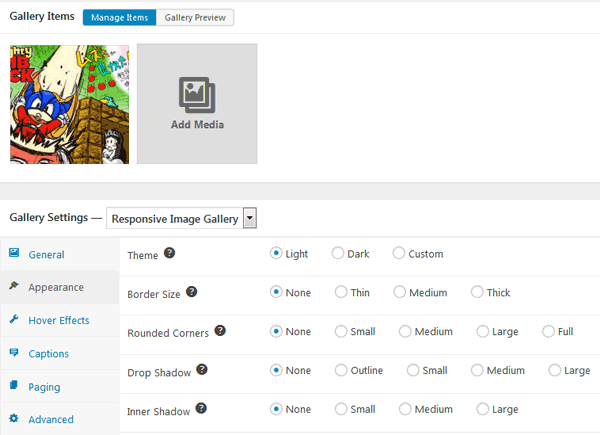Open the Manage Items tab
This screenshot has width=600, height=435.
119,18
